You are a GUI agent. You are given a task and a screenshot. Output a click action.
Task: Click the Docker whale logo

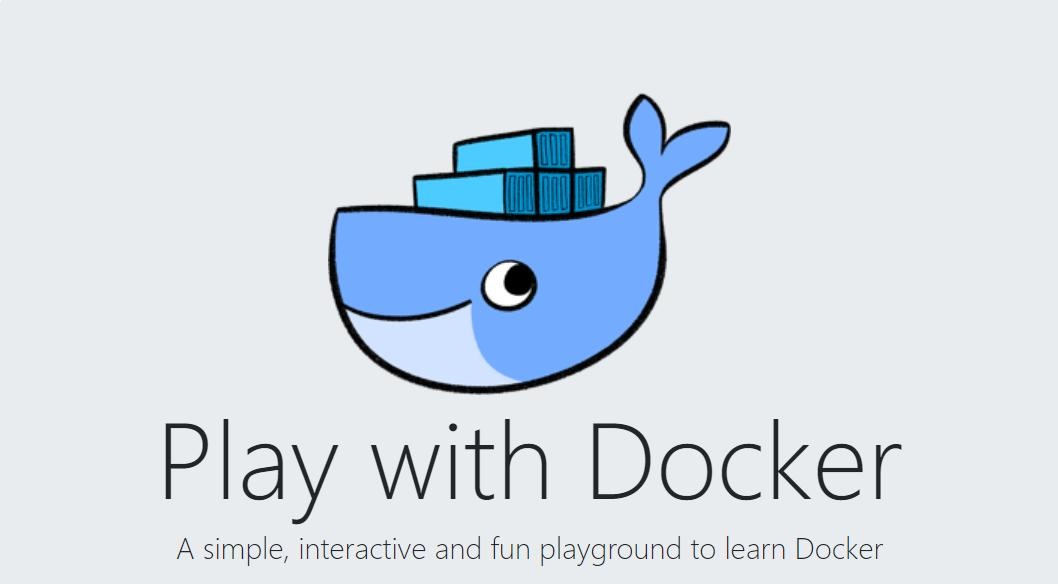point(530,243)
